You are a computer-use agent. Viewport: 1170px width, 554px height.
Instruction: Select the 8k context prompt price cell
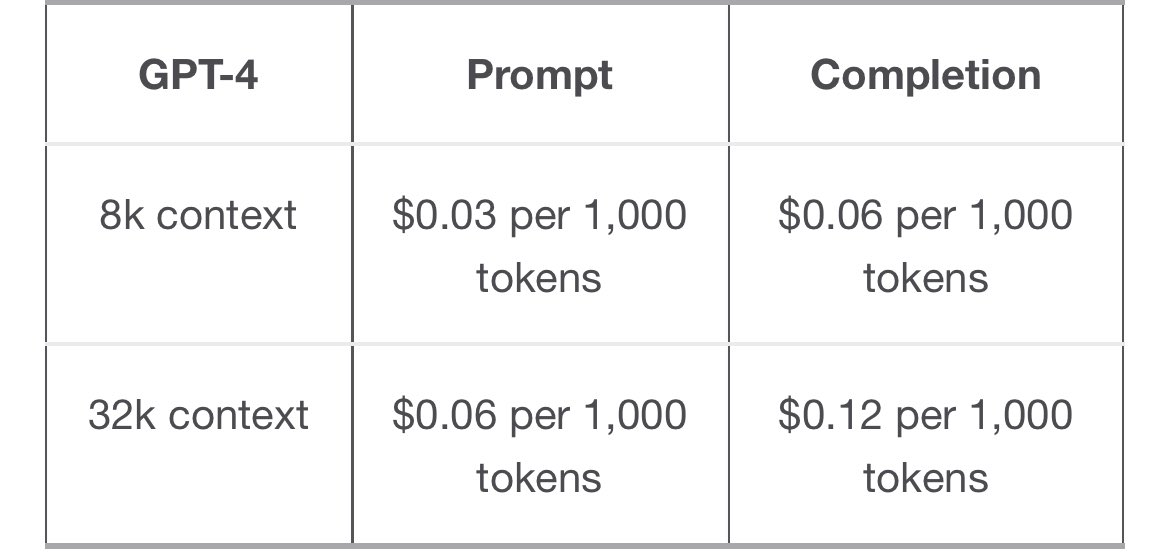(x=539, y=245)
